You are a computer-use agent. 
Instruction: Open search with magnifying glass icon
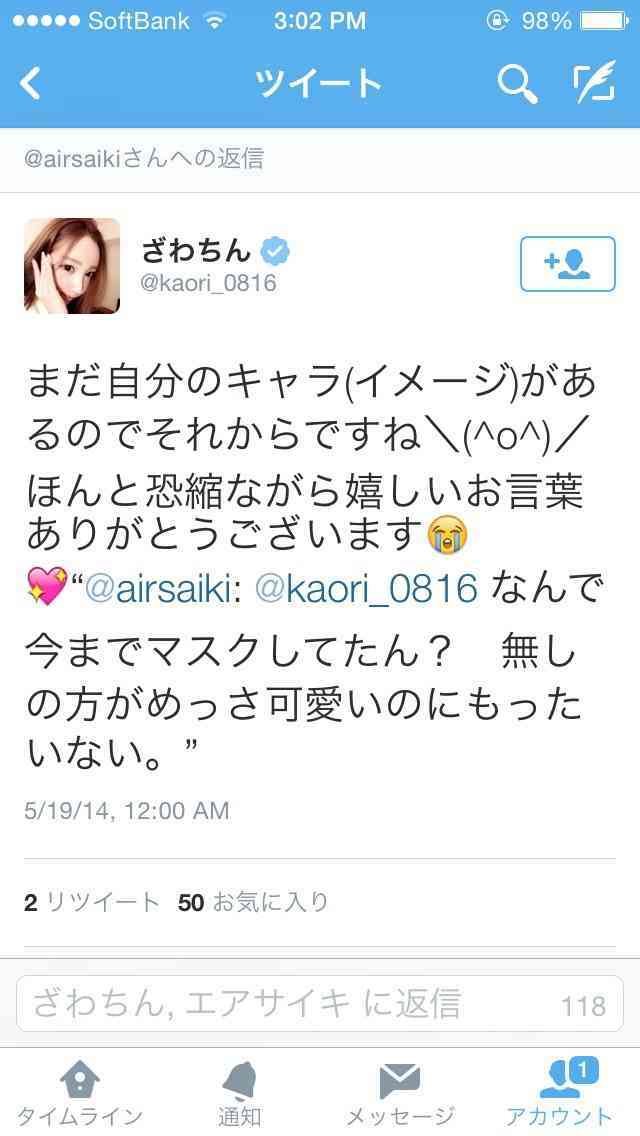pos(518,84)
